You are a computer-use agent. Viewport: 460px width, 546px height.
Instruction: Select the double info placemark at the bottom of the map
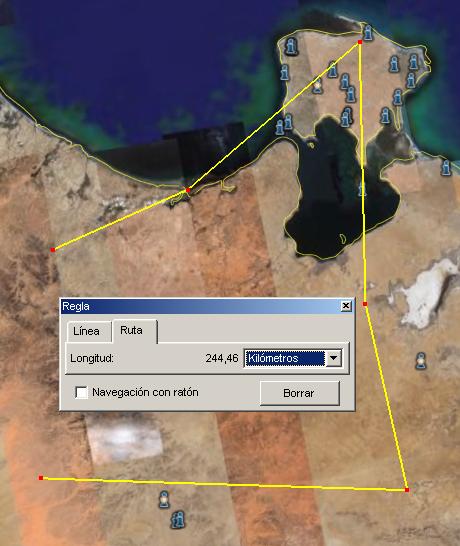[x=178, y=520]
